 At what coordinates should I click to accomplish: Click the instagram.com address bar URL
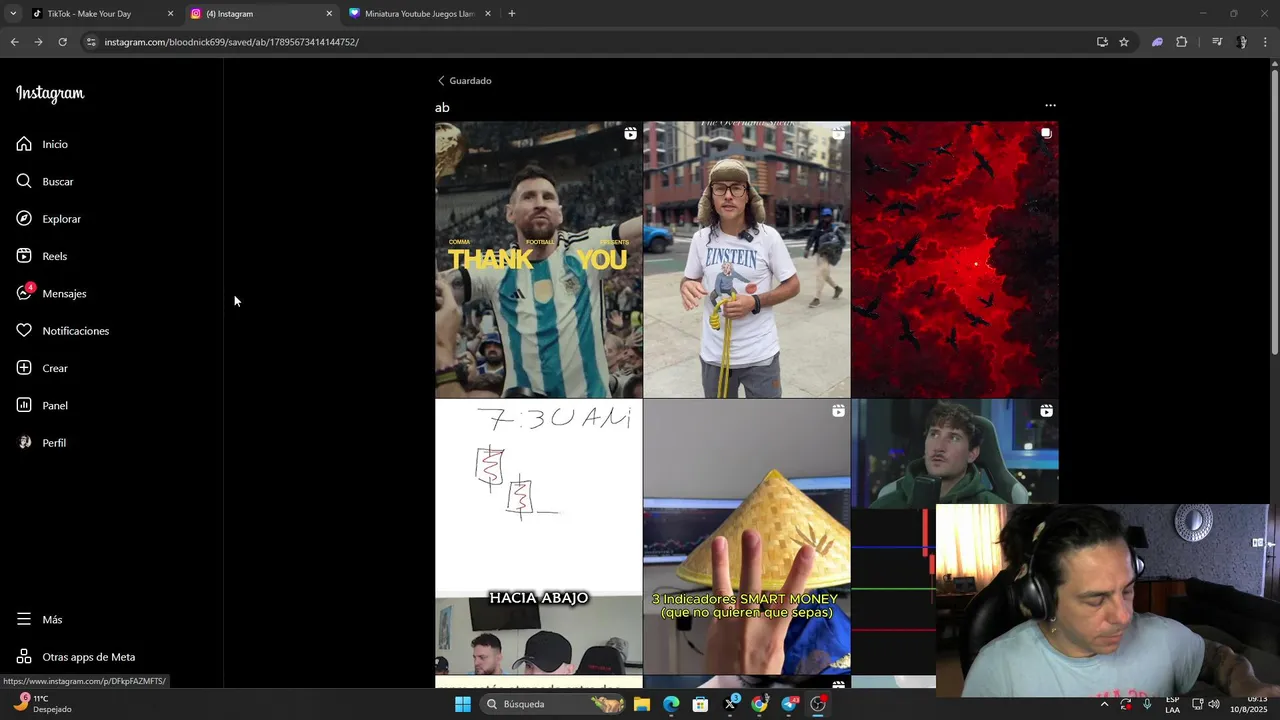tap(231, 42)
